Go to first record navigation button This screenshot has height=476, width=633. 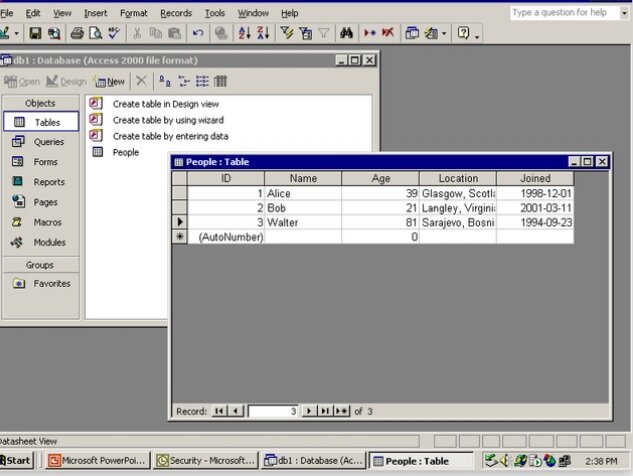[x=219, y=411]
